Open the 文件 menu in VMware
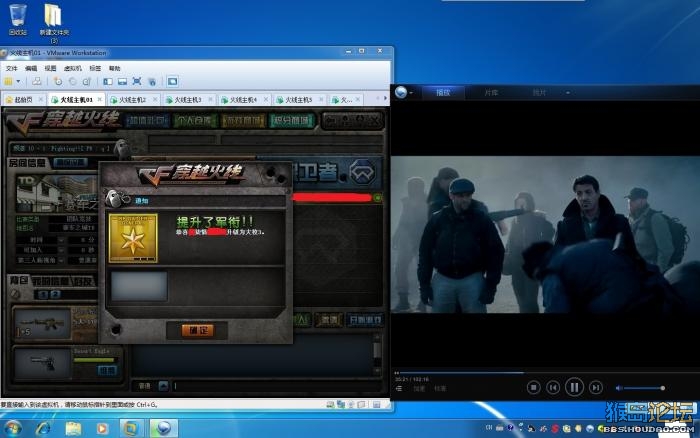Screen dimensions: 700x438 tap(12, 68)
